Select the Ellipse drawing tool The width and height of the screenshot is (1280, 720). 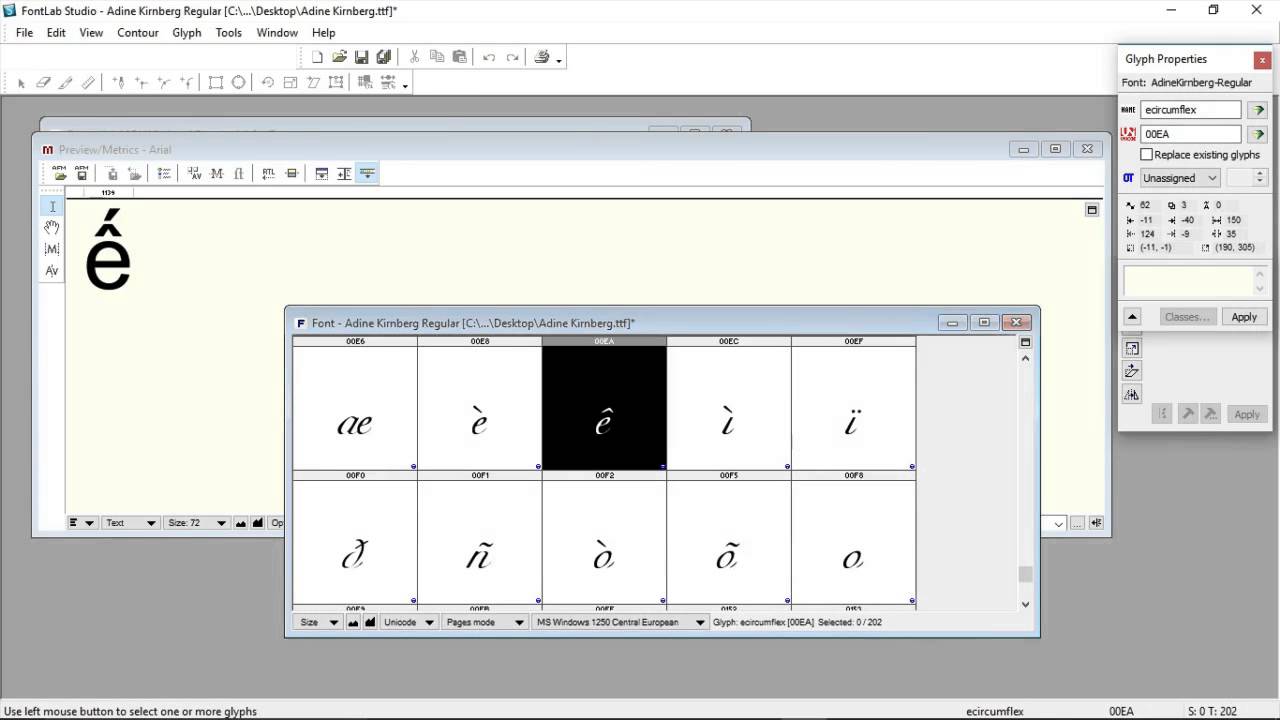(x=238, y=83)
